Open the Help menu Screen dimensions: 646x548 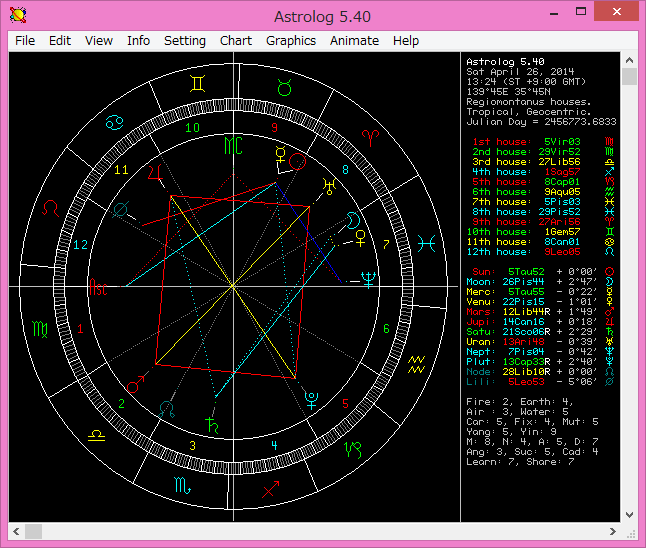click(406, 41)
